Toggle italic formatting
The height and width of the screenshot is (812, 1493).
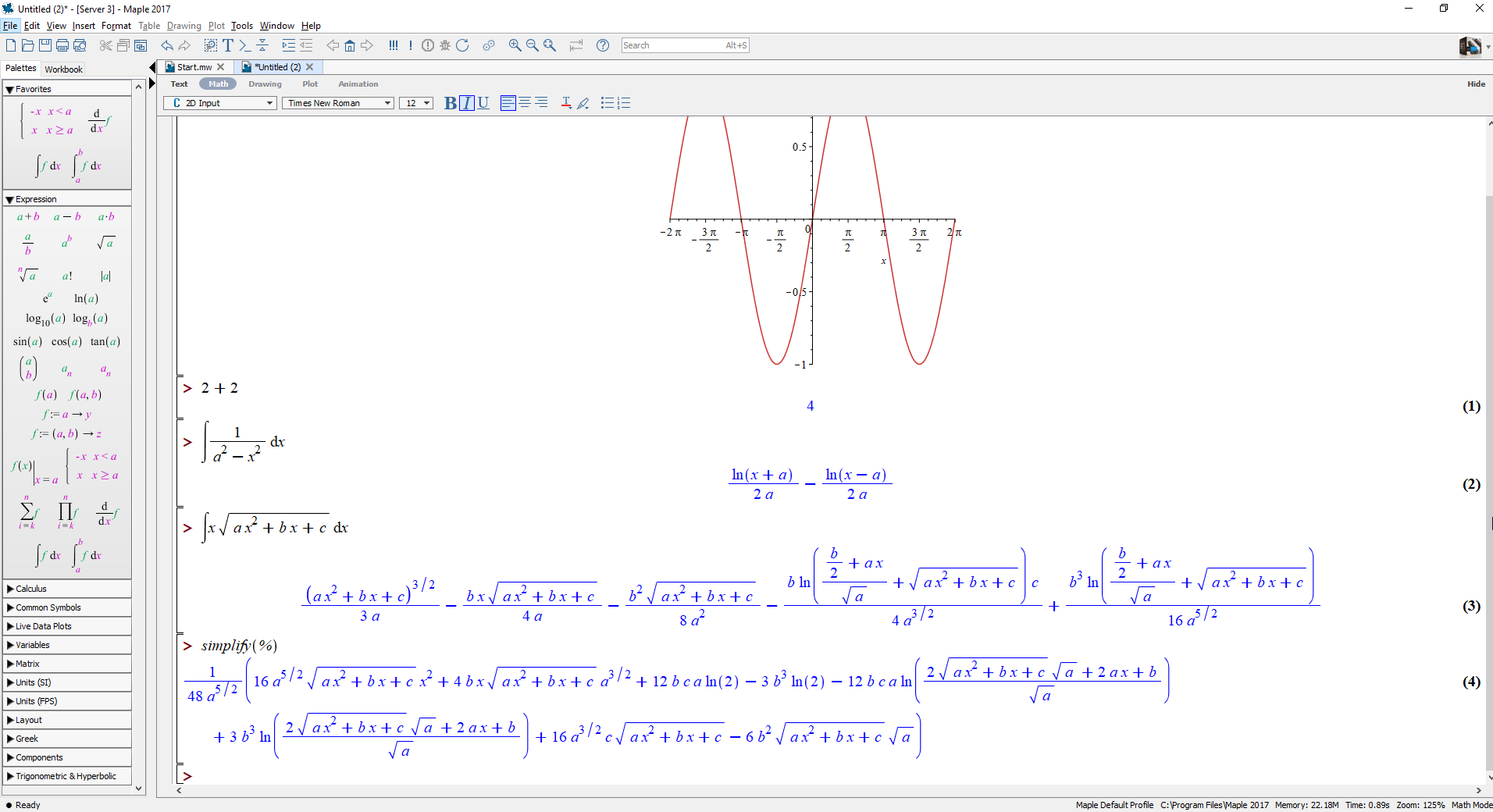point(467,103)
